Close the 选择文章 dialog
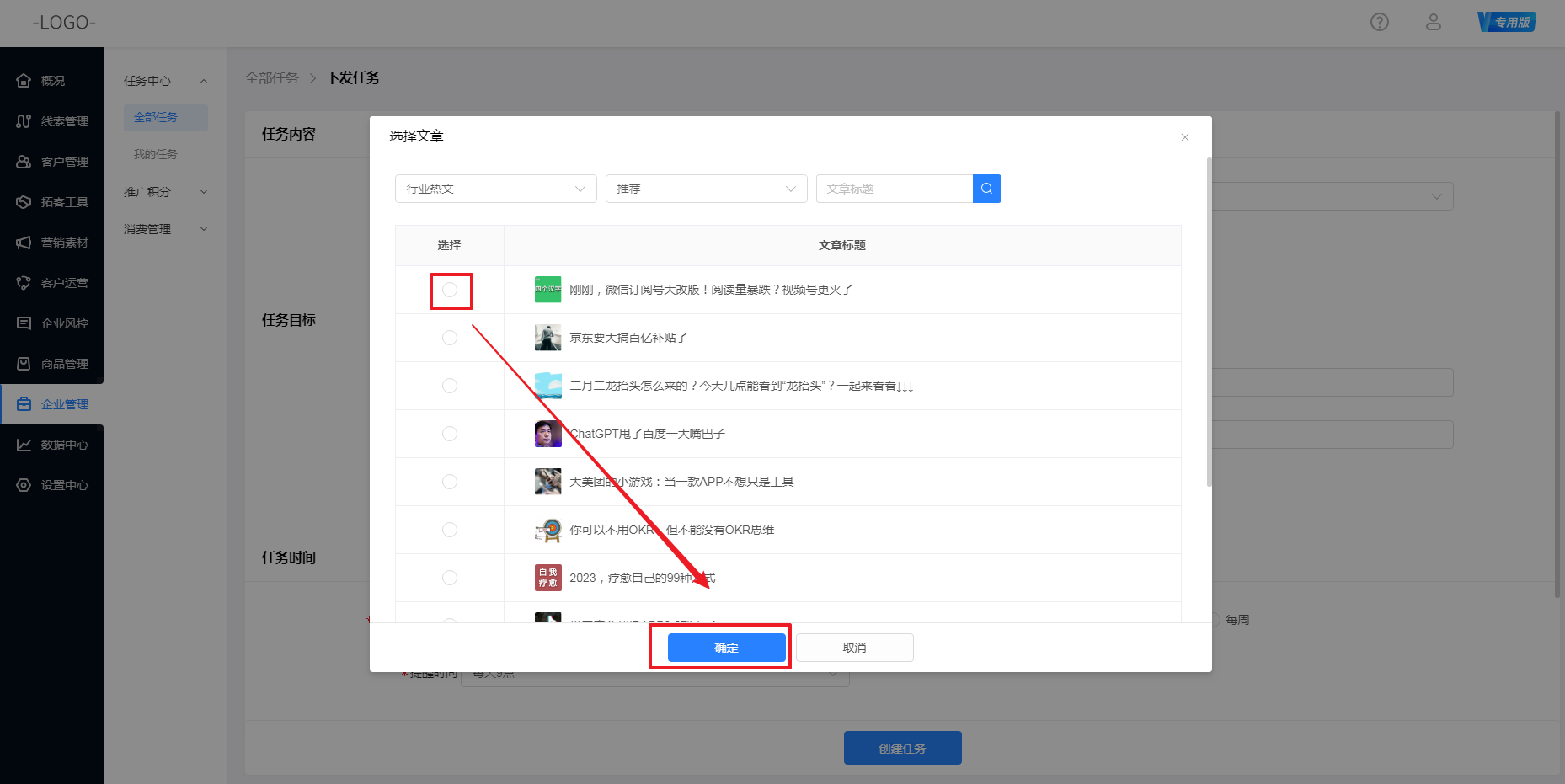 pos(1184,137)
